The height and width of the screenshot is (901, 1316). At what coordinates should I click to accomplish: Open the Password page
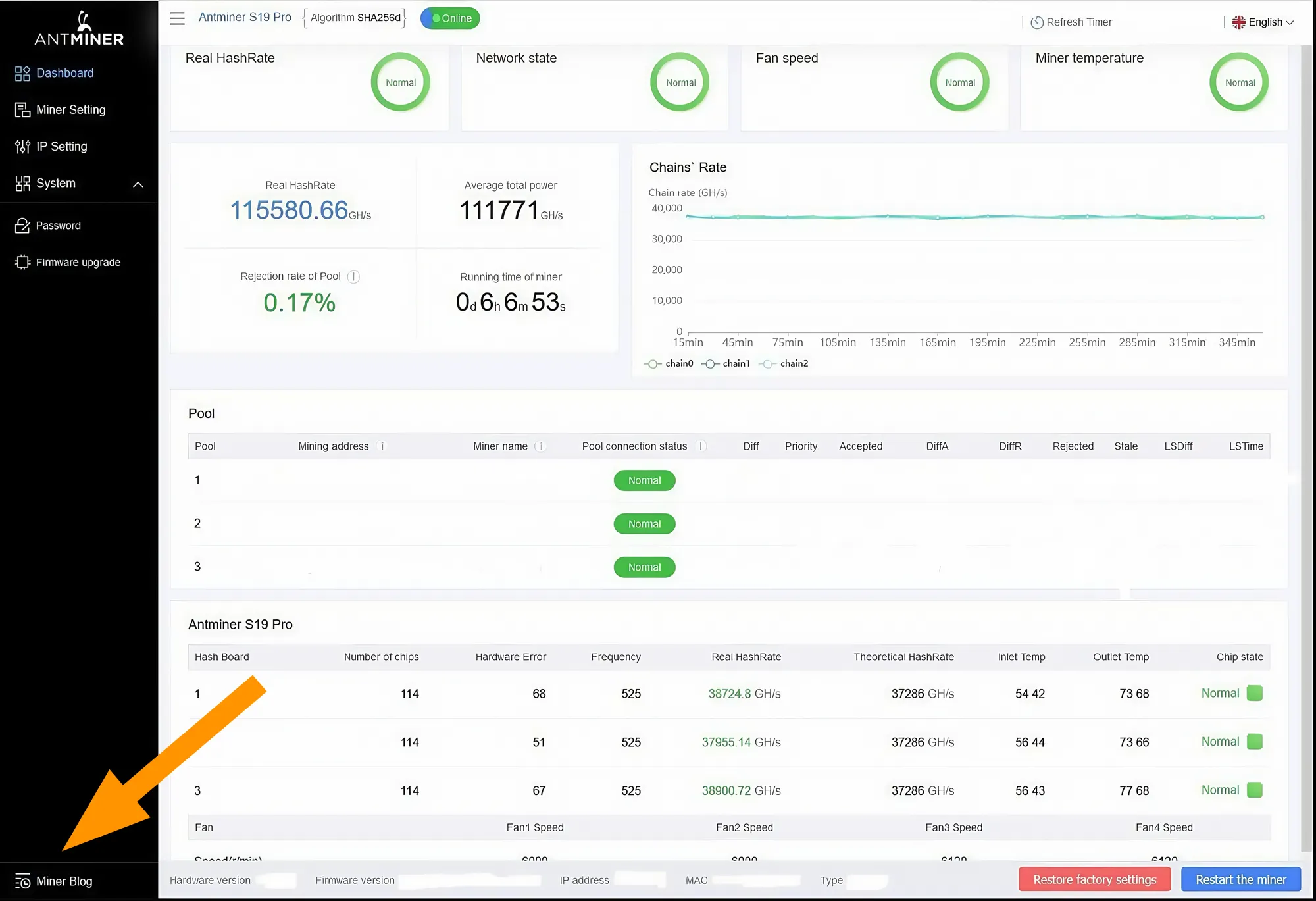coord(59,226)
